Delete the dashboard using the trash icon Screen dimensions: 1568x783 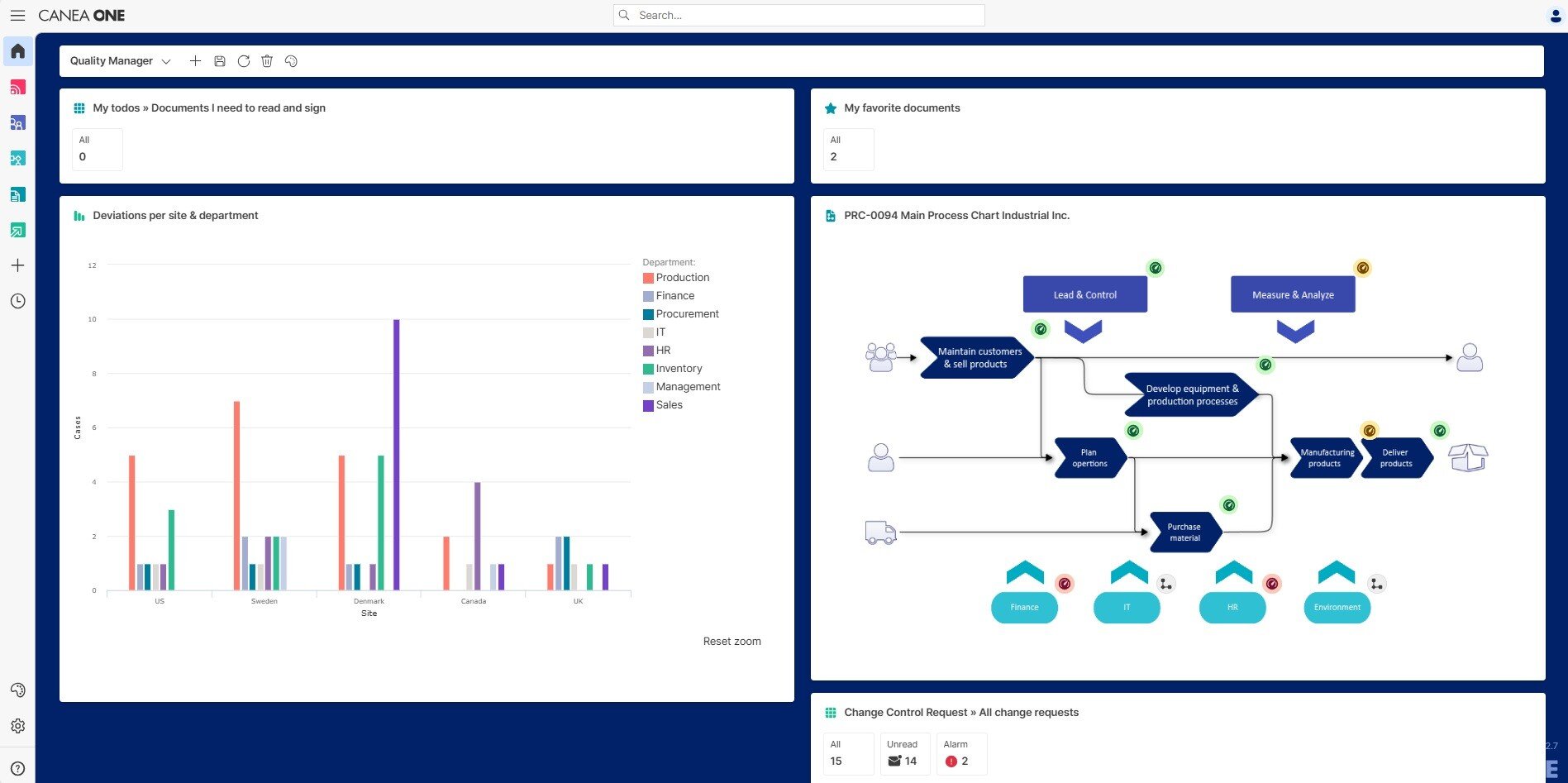point(266,60)
